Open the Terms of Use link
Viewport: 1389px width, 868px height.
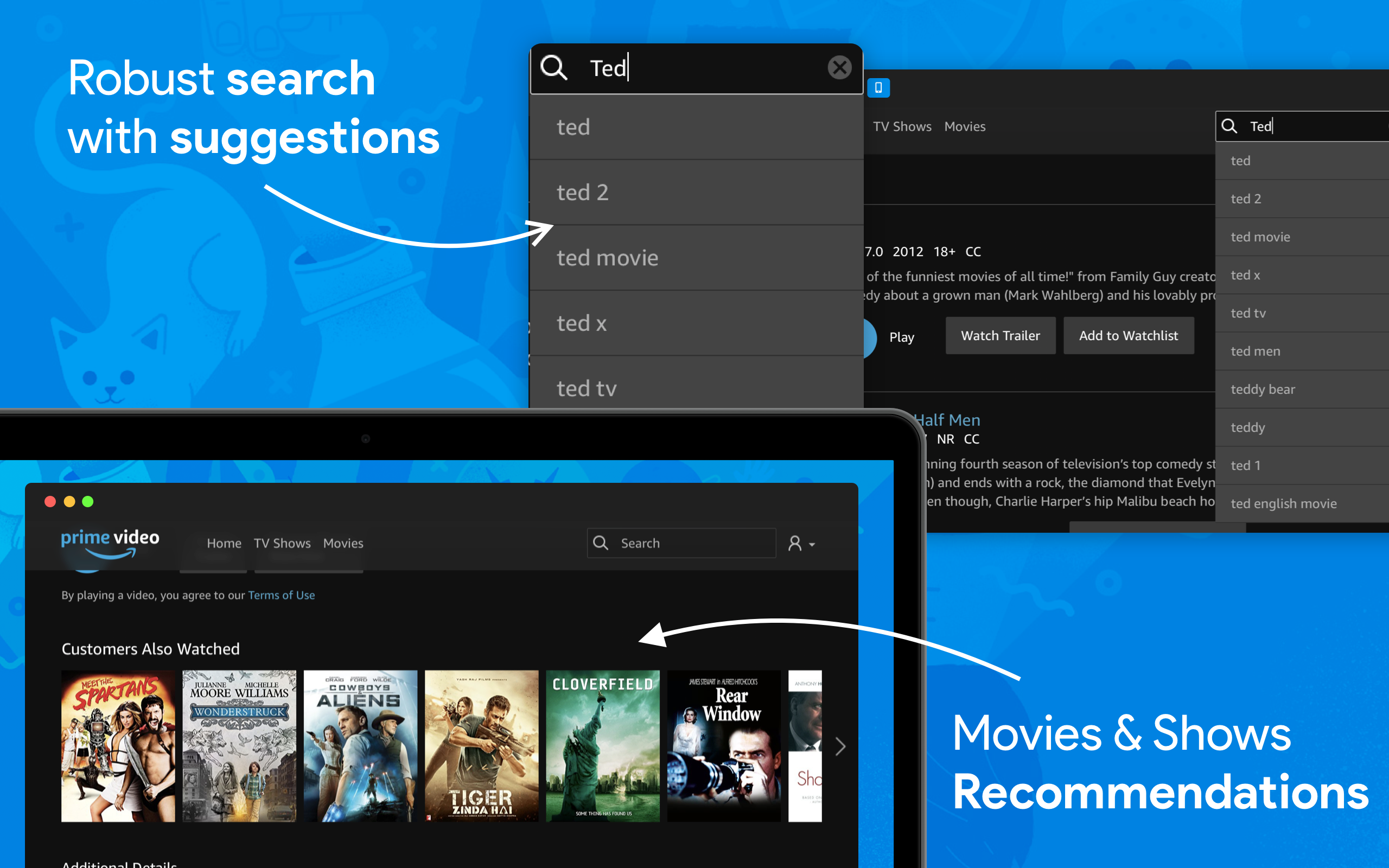[x=281, y=595]
